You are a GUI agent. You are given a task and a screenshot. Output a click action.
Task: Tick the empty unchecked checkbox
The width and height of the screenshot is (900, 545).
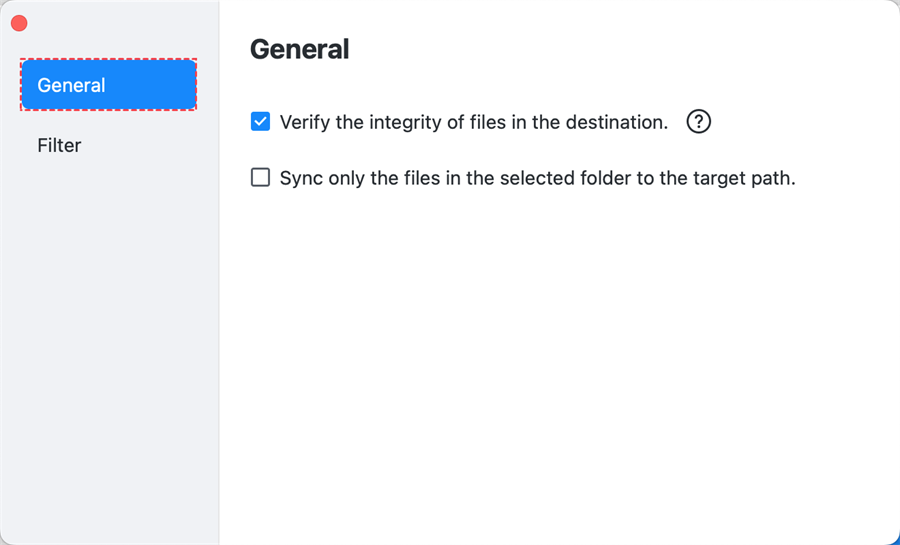click(260, 178)
